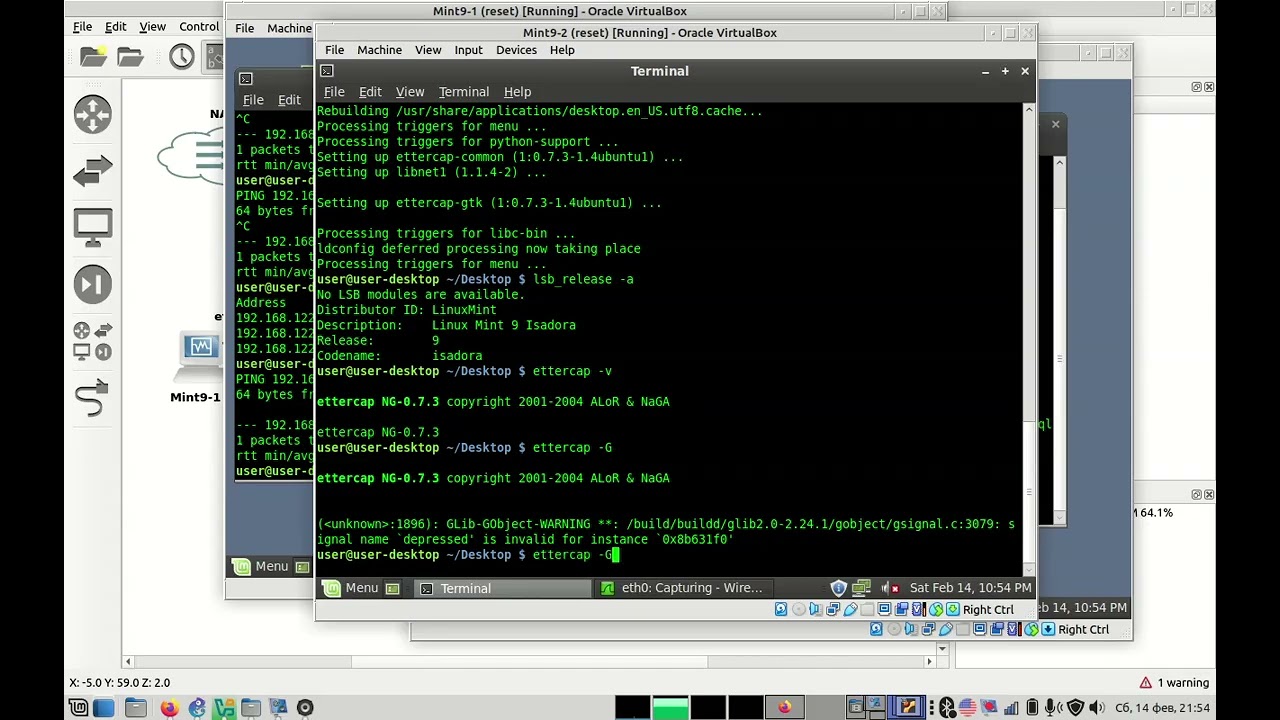Screen dimensions: 1280x720
Task: Click 1 warning indicator in GNS3 status bar
Action: (1174, 683)
